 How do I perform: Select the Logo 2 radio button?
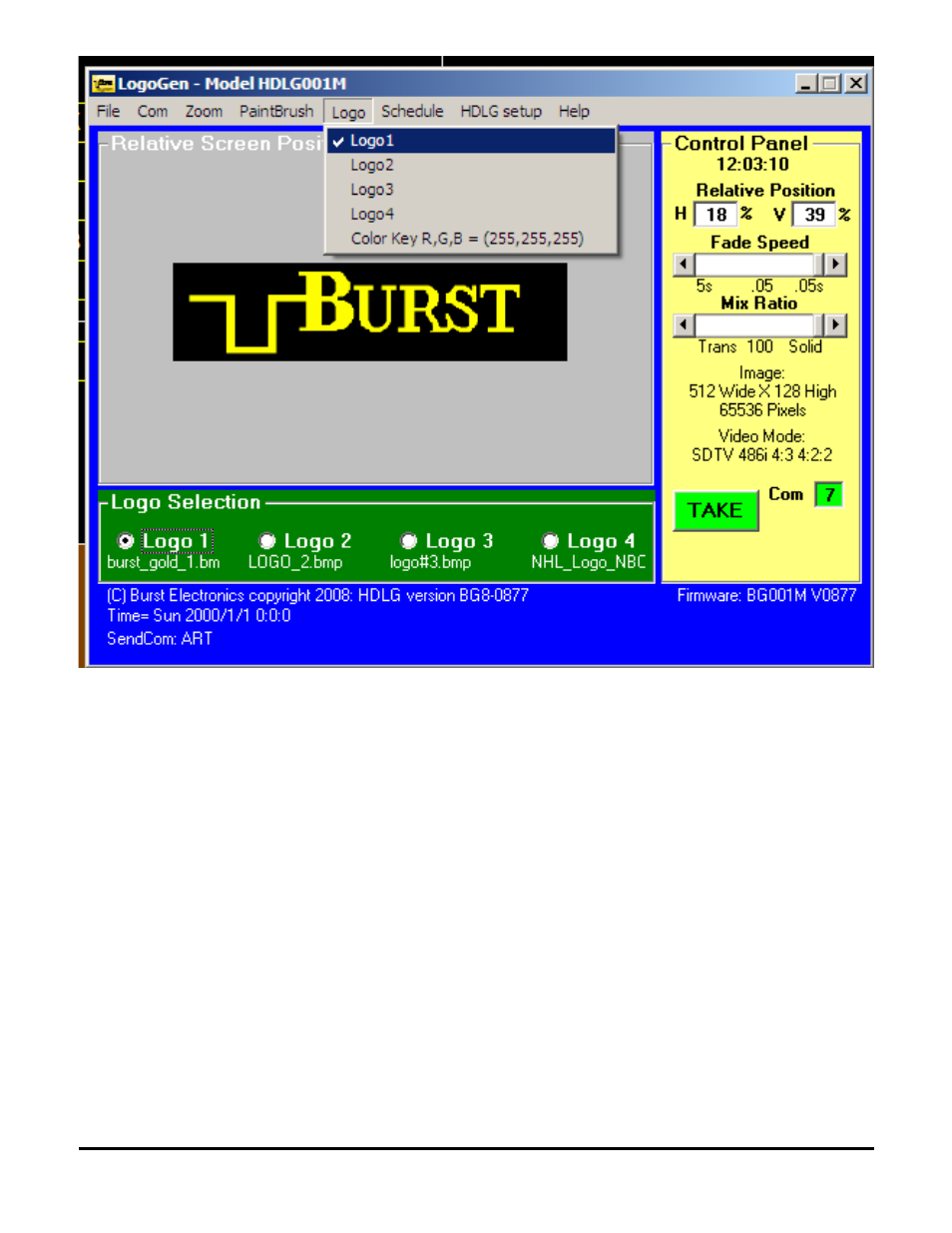pyautogui.click(x=267, y=541)
